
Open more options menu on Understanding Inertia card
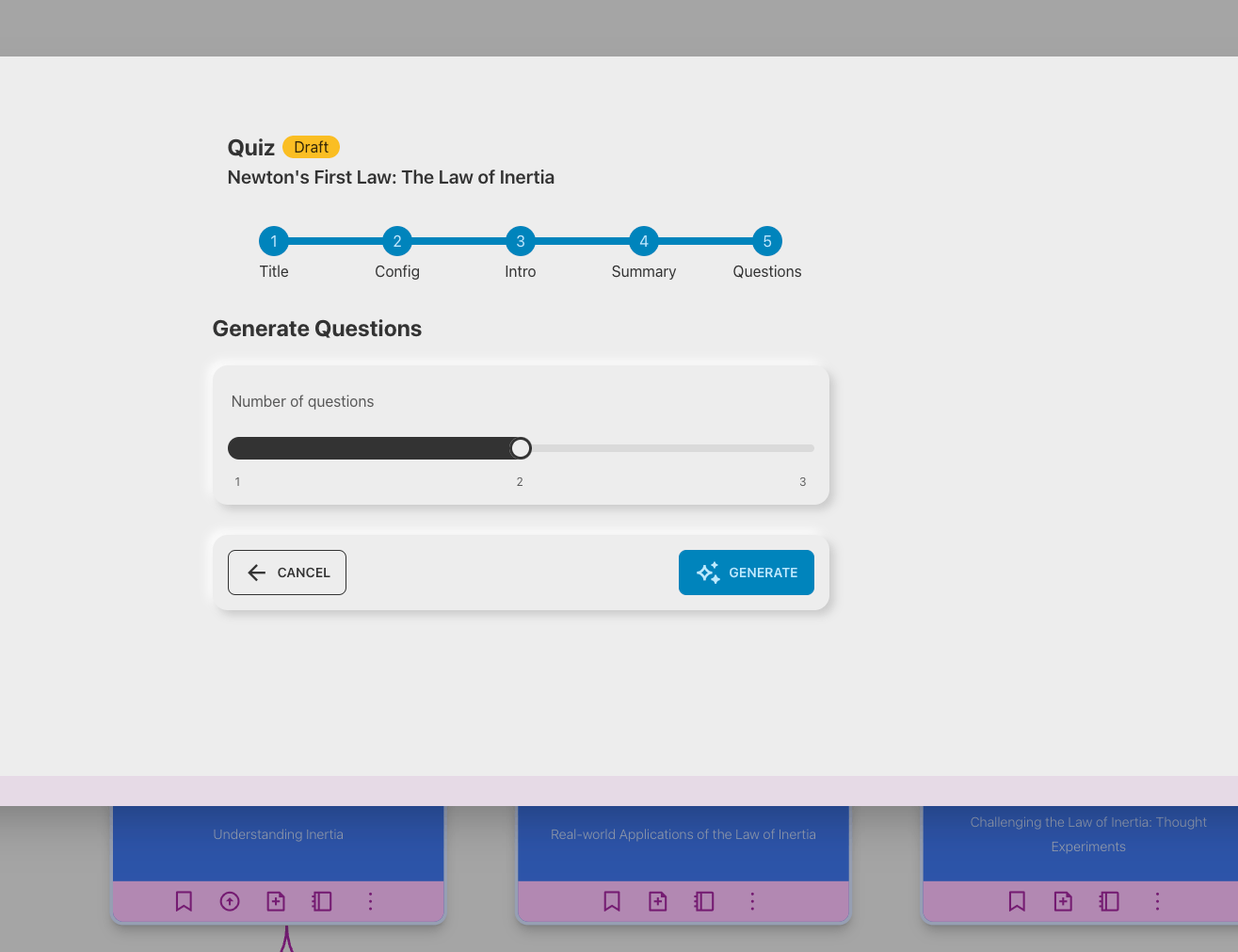370,901
